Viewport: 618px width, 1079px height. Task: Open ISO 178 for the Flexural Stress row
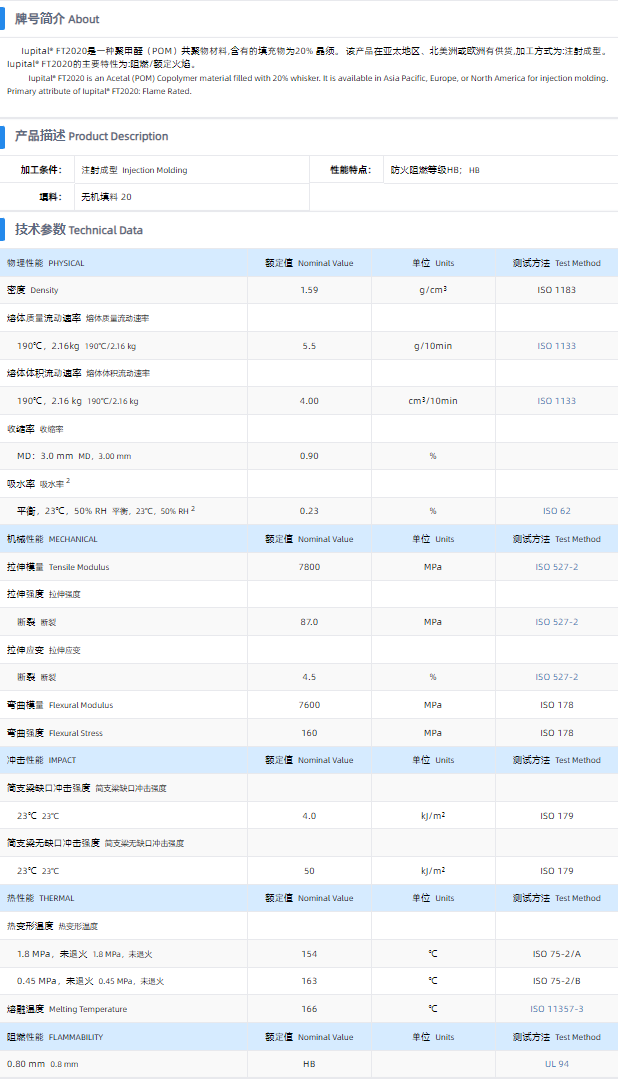556,733
